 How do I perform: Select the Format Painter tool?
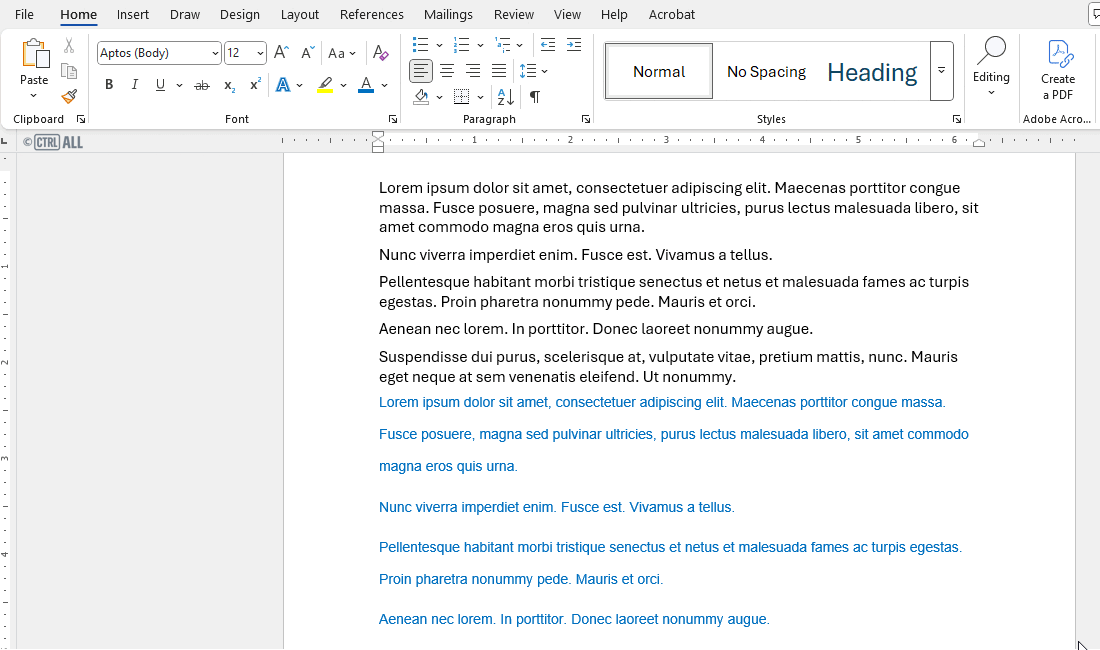point(69,96)
